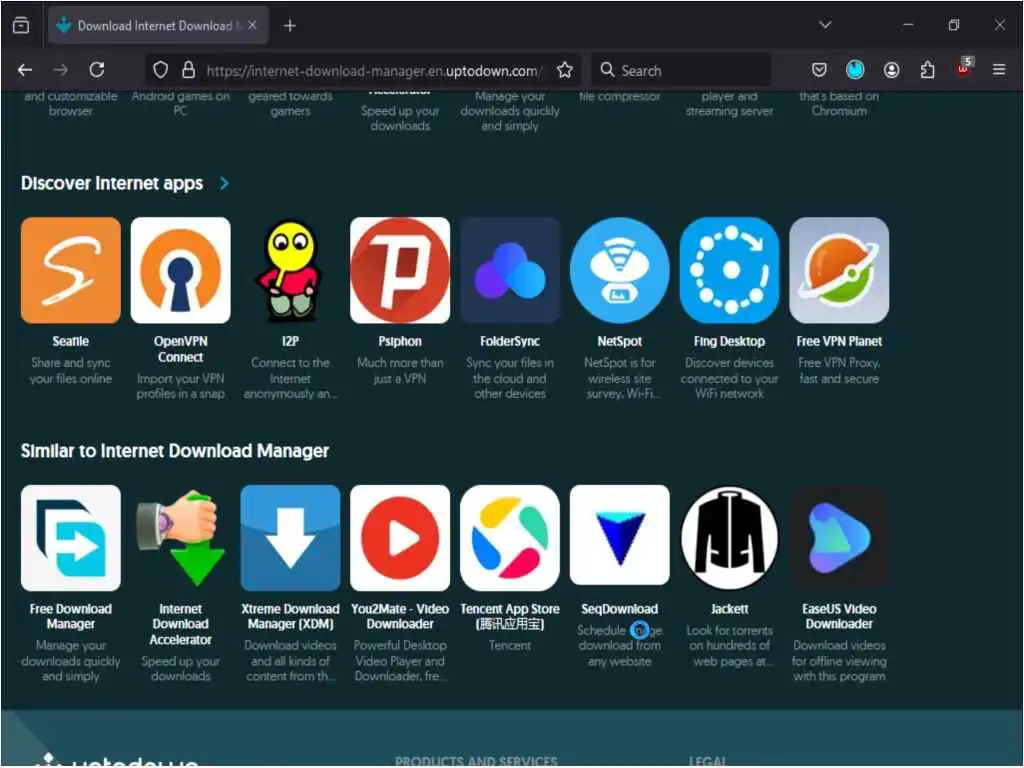Screen dimensions: 1024x768
Task: Open the SeqDownload app icon
Action: click(619, 535)
